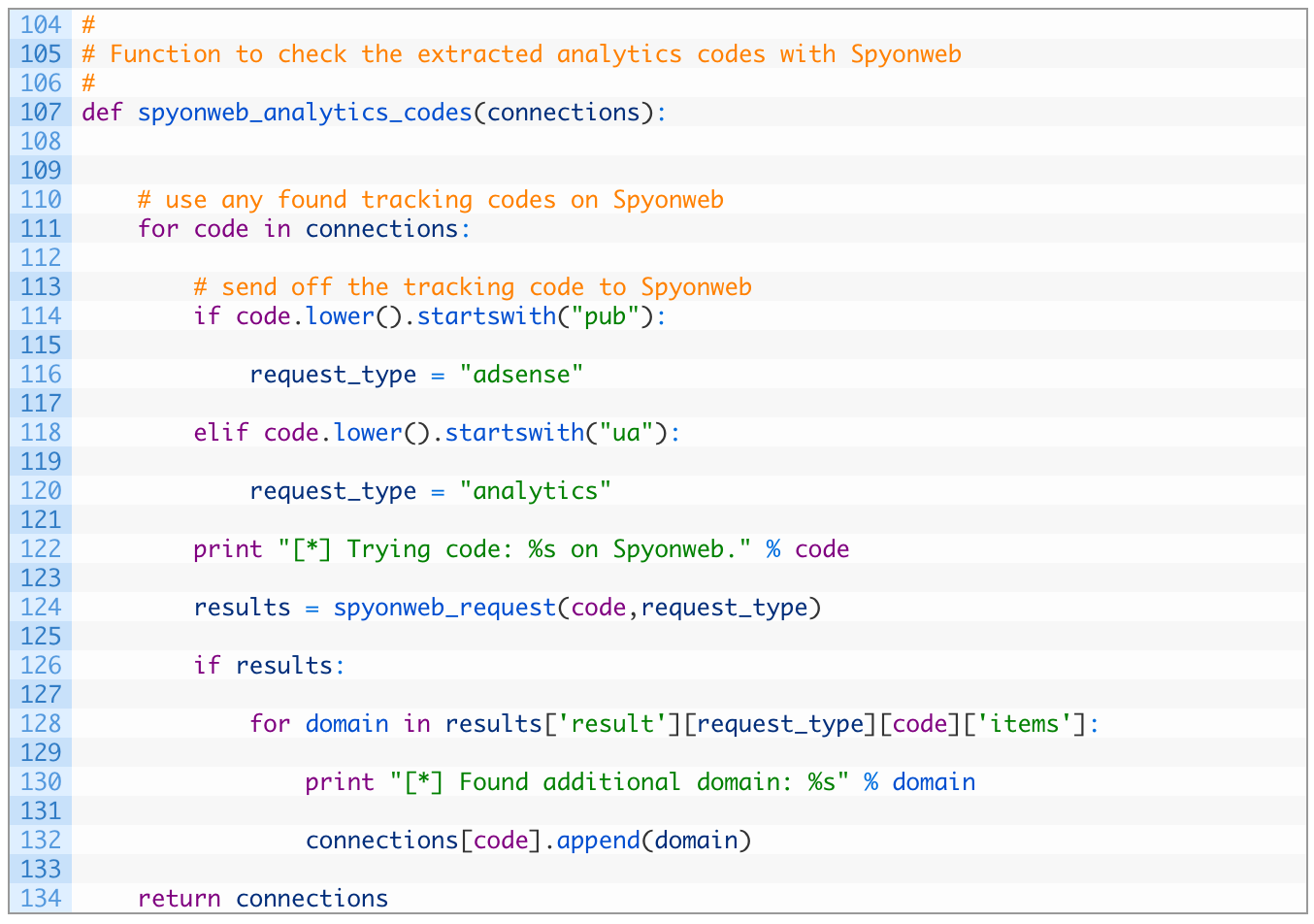Click the 'startswith' method on line 114

[487, 316]
